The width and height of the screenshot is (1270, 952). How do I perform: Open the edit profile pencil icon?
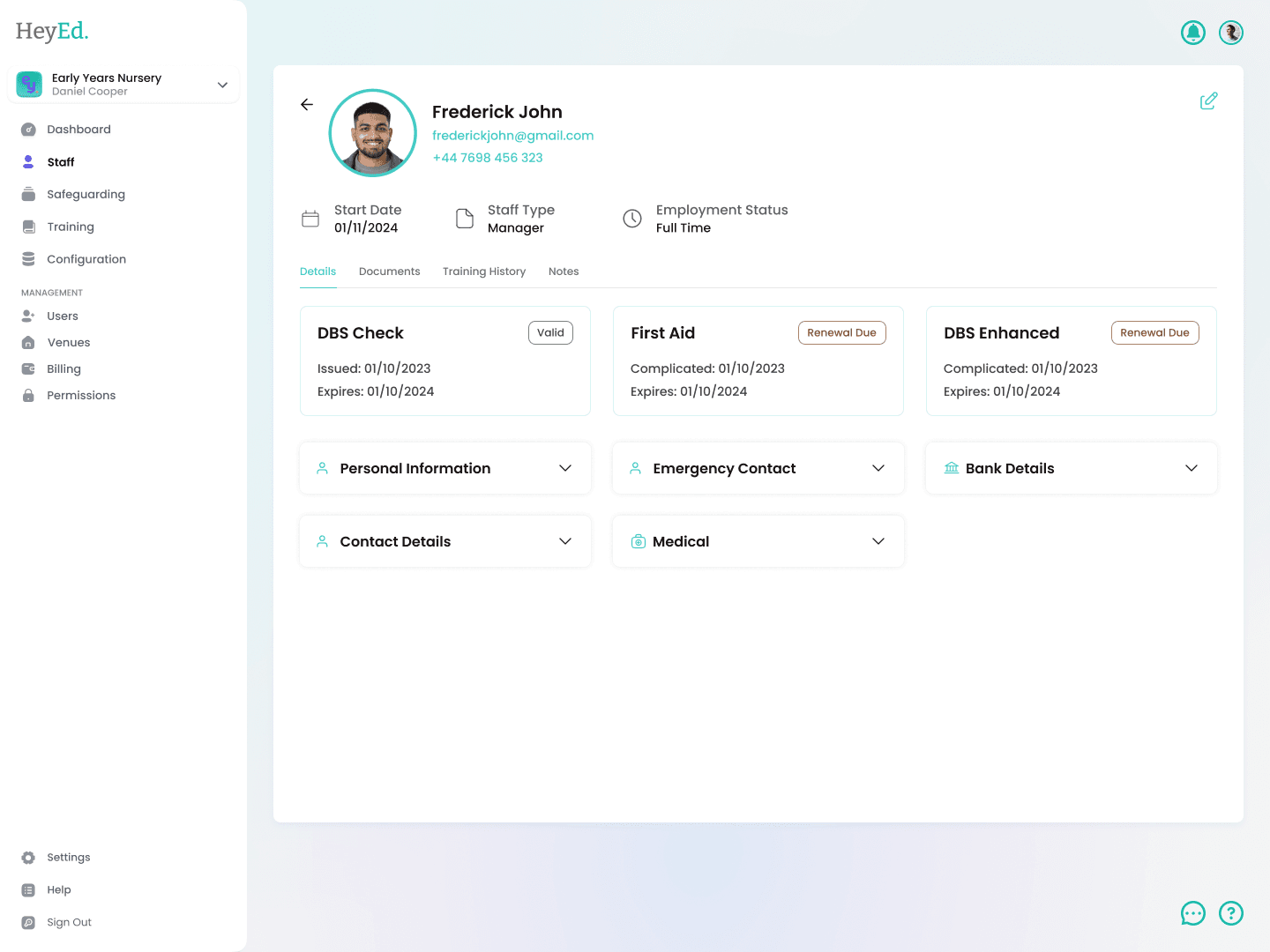[1208, 101]
